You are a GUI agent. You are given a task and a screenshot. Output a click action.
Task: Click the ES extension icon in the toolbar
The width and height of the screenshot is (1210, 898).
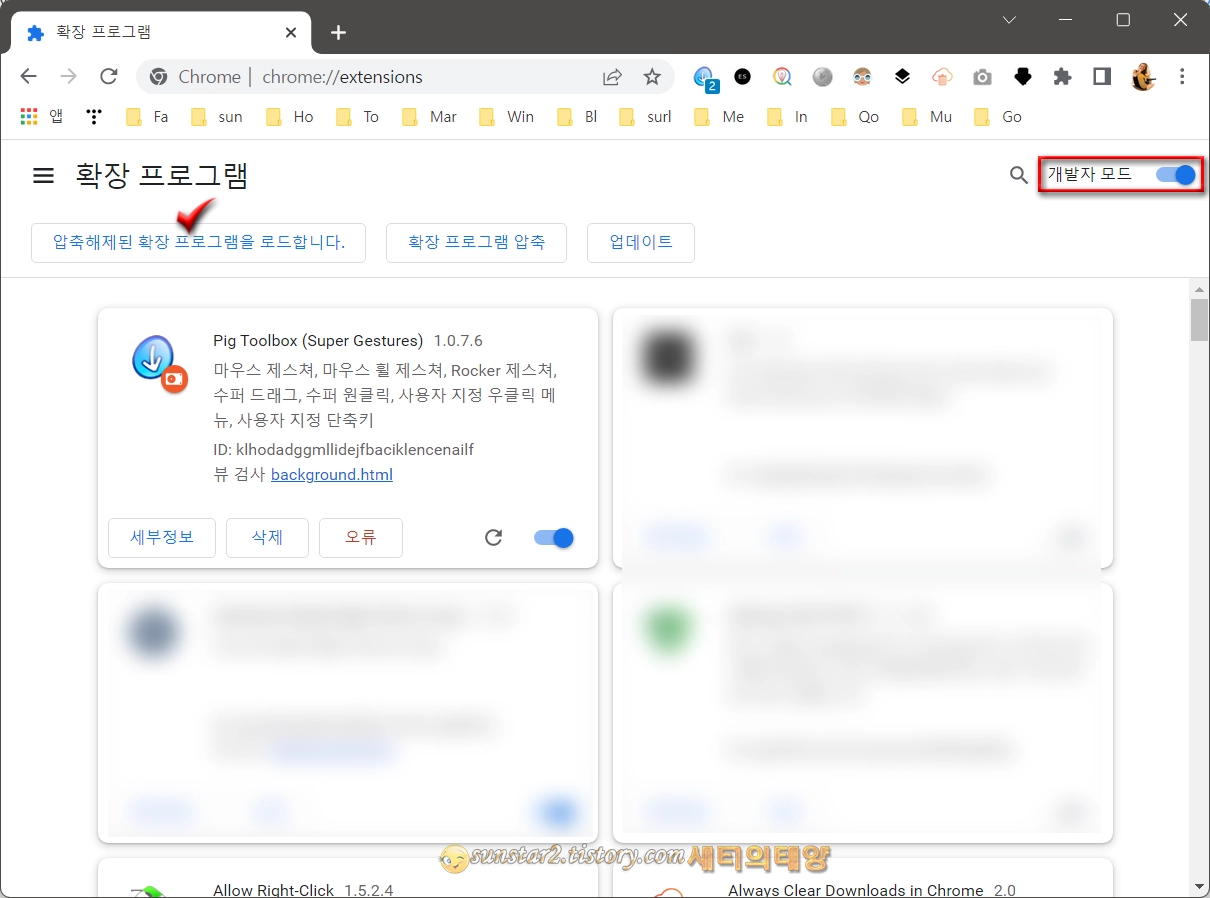[x=742, y=76]
